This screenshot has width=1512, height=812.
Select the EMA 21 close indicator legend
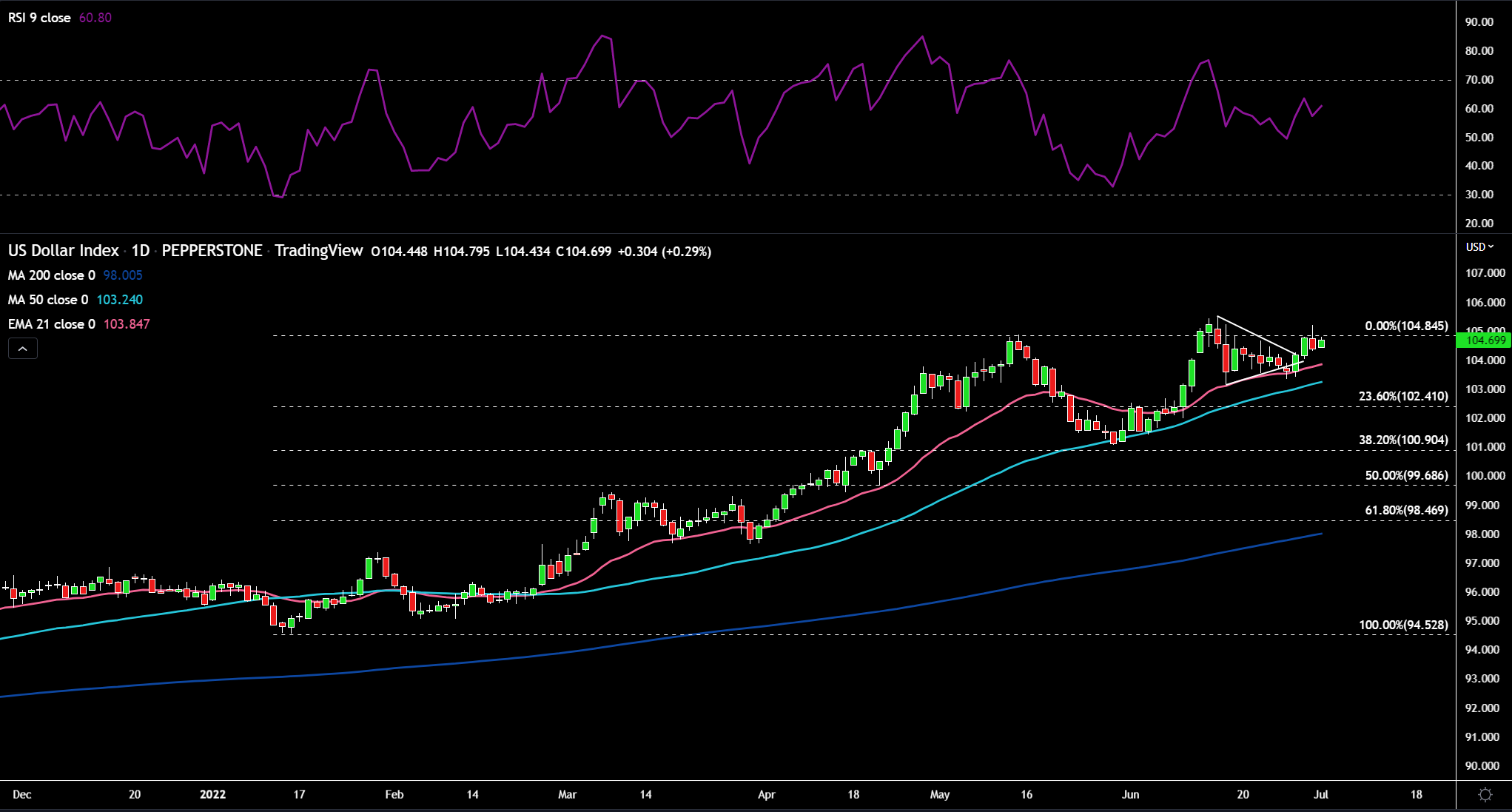[x=52, y=324]
